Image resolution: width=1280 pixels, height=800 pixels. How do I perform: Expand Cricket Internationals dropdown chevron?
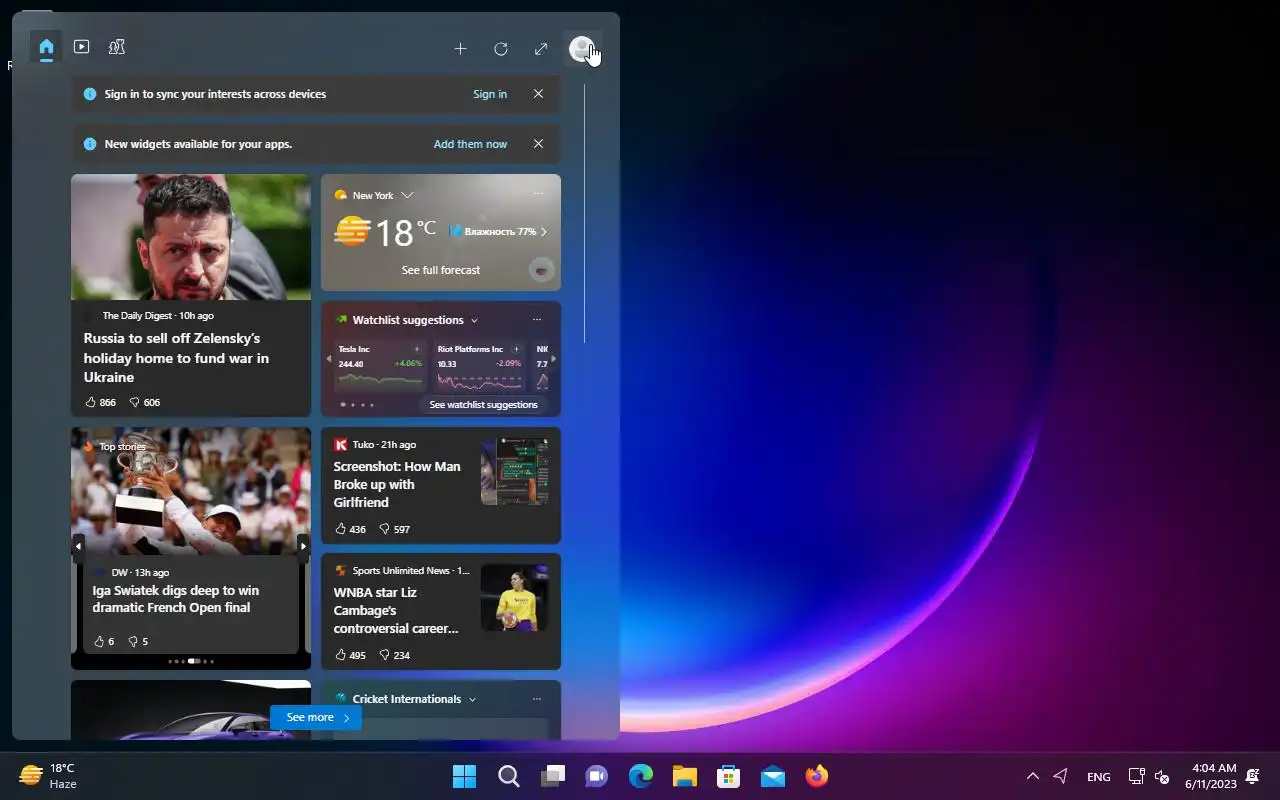pos(472,699)
